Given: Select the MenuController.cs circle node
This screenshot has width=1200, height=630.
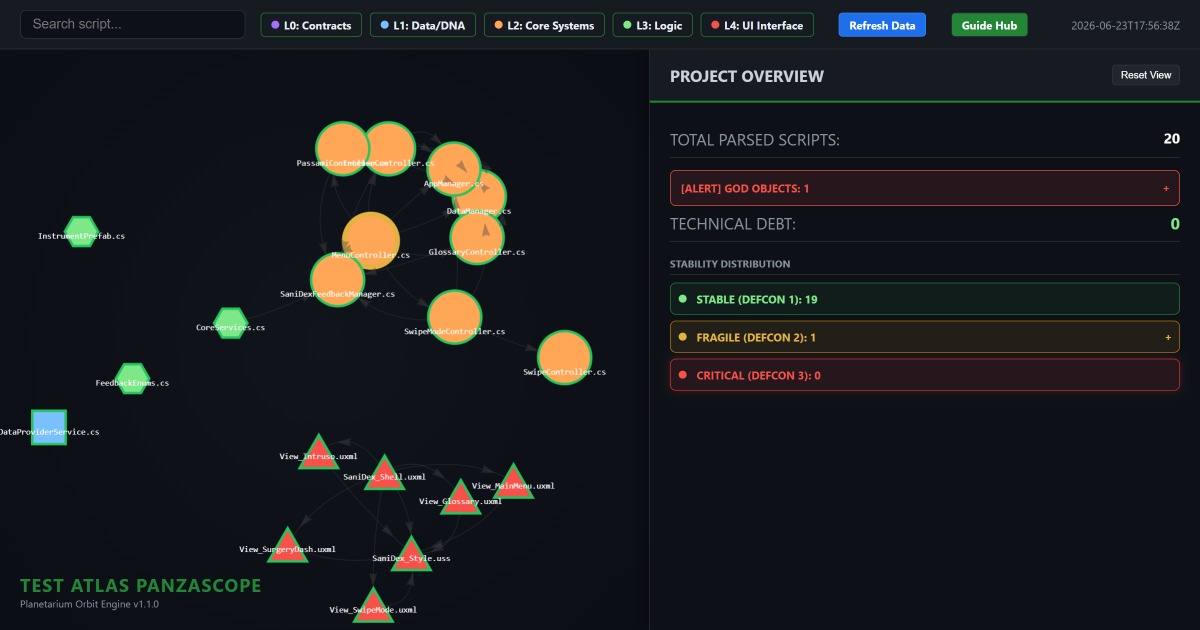Looking at the screenshot, I should [x=371, y=240].
